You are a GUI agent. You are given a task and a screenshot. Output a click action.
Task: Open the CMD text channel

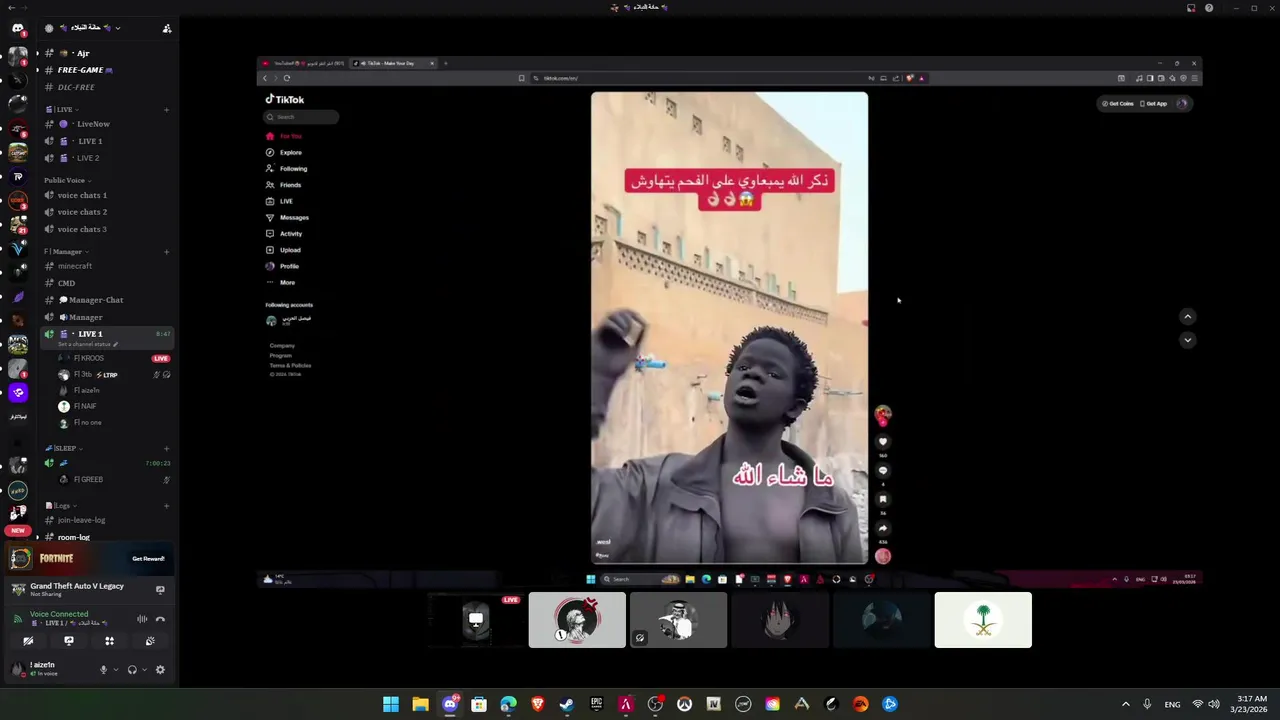pos(107,283)
